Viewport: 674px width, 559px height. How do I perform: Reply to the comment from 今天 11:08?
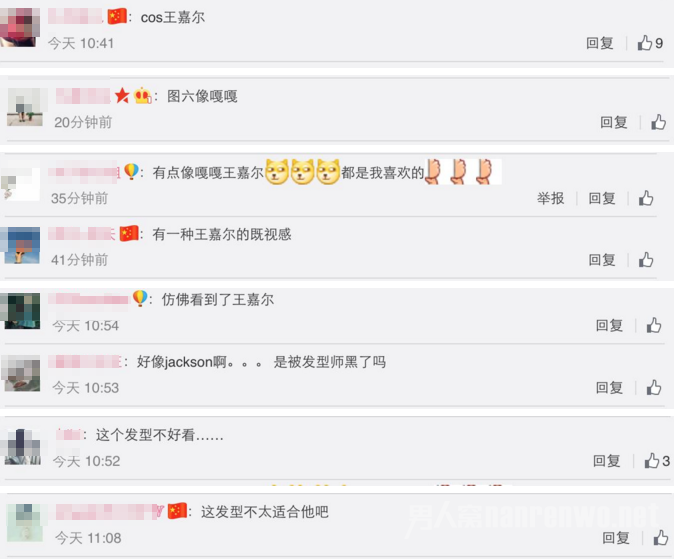(x=616, y=538)
